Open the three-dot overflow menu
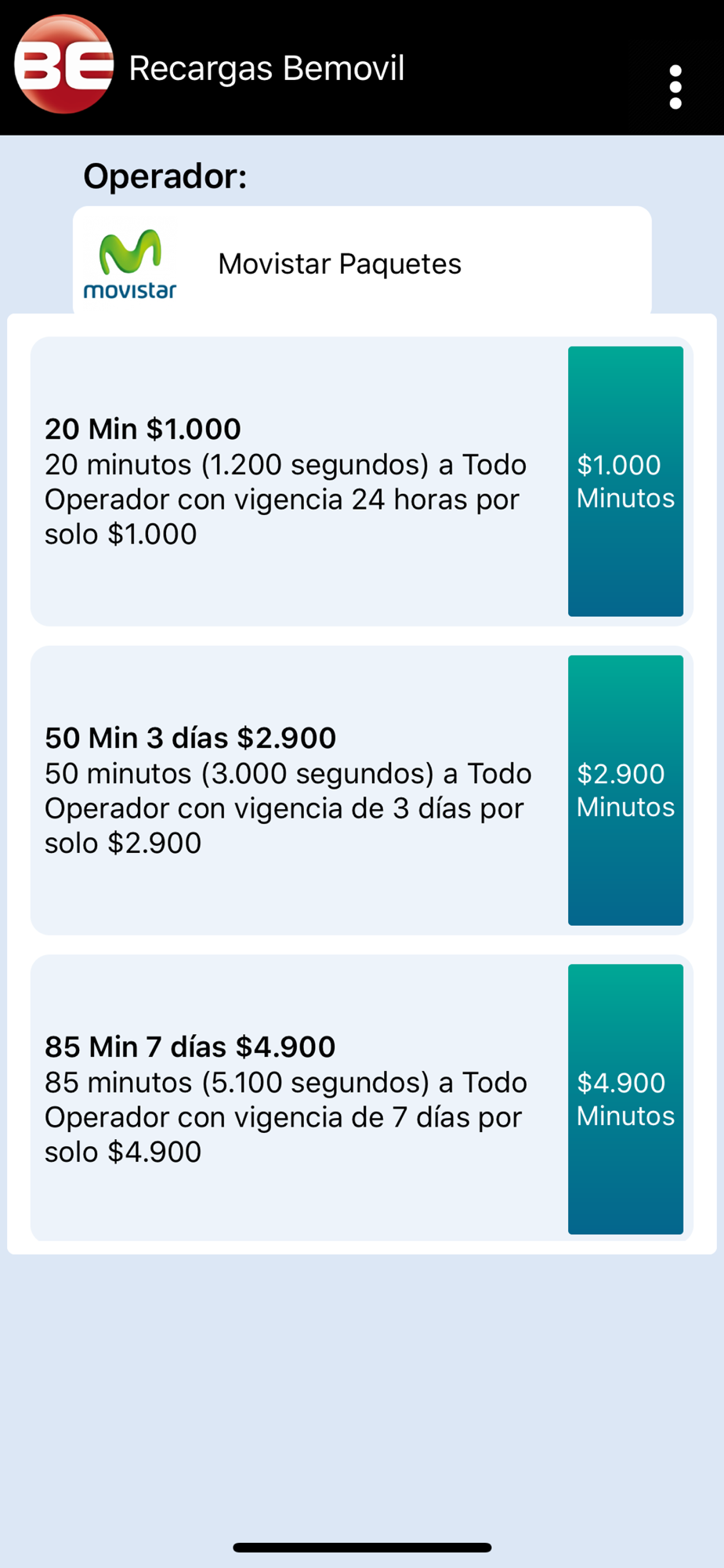 pyautogui.click(x=675, y=87)
